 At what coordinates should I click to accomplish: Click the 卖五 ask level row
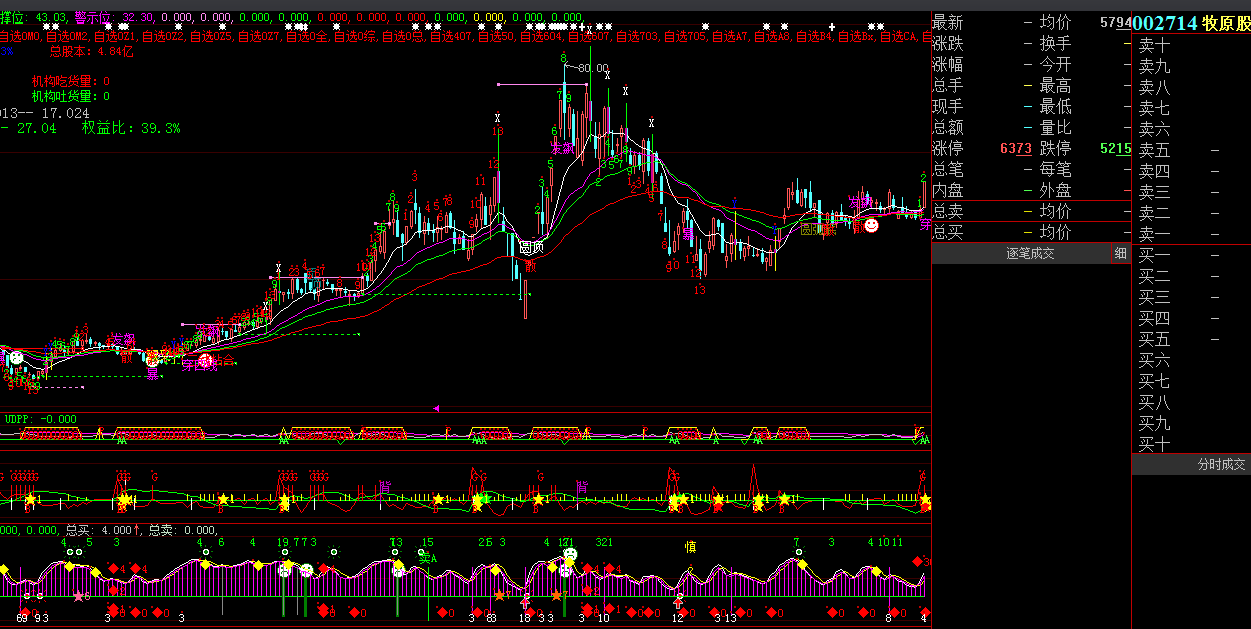pos(1192,150)
